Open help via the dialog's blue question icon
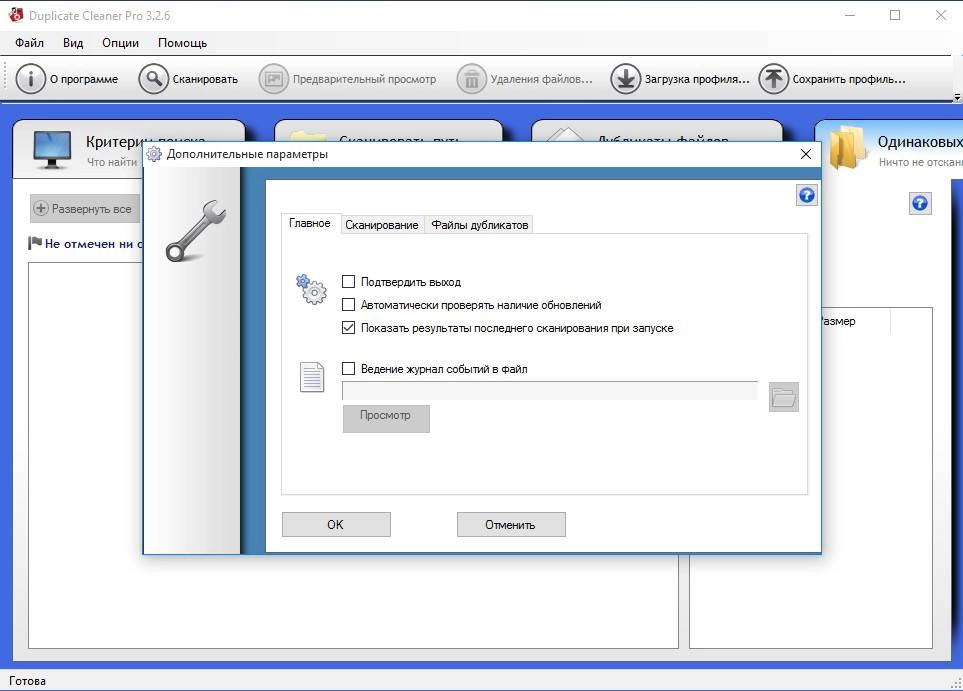This screenshot has height=691, width=963. (806, 195)
